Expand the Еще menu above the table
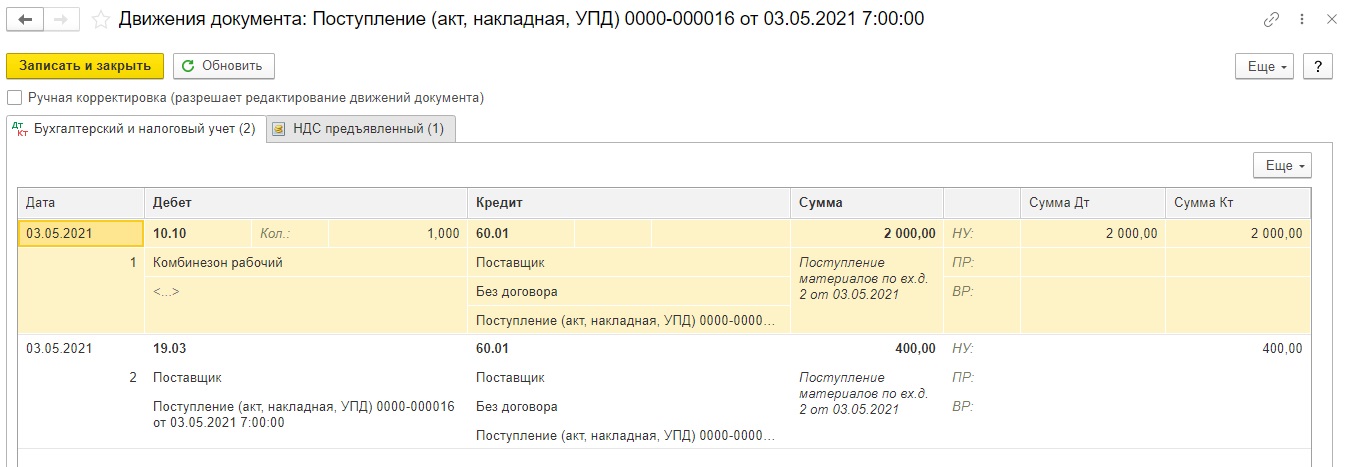 click(1282, 166)
